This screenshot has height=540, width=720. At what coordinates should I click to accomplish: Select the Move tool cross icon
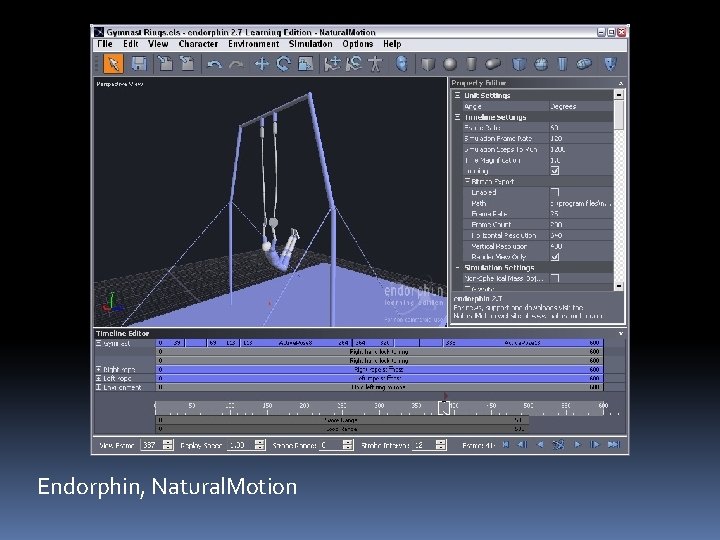262,63
